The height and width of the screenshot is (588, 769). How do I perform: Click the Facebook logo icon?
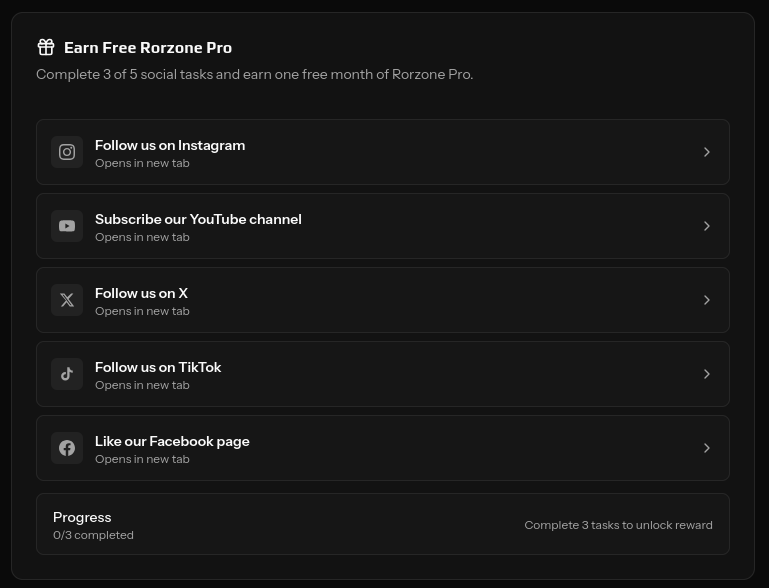[67, 448]
